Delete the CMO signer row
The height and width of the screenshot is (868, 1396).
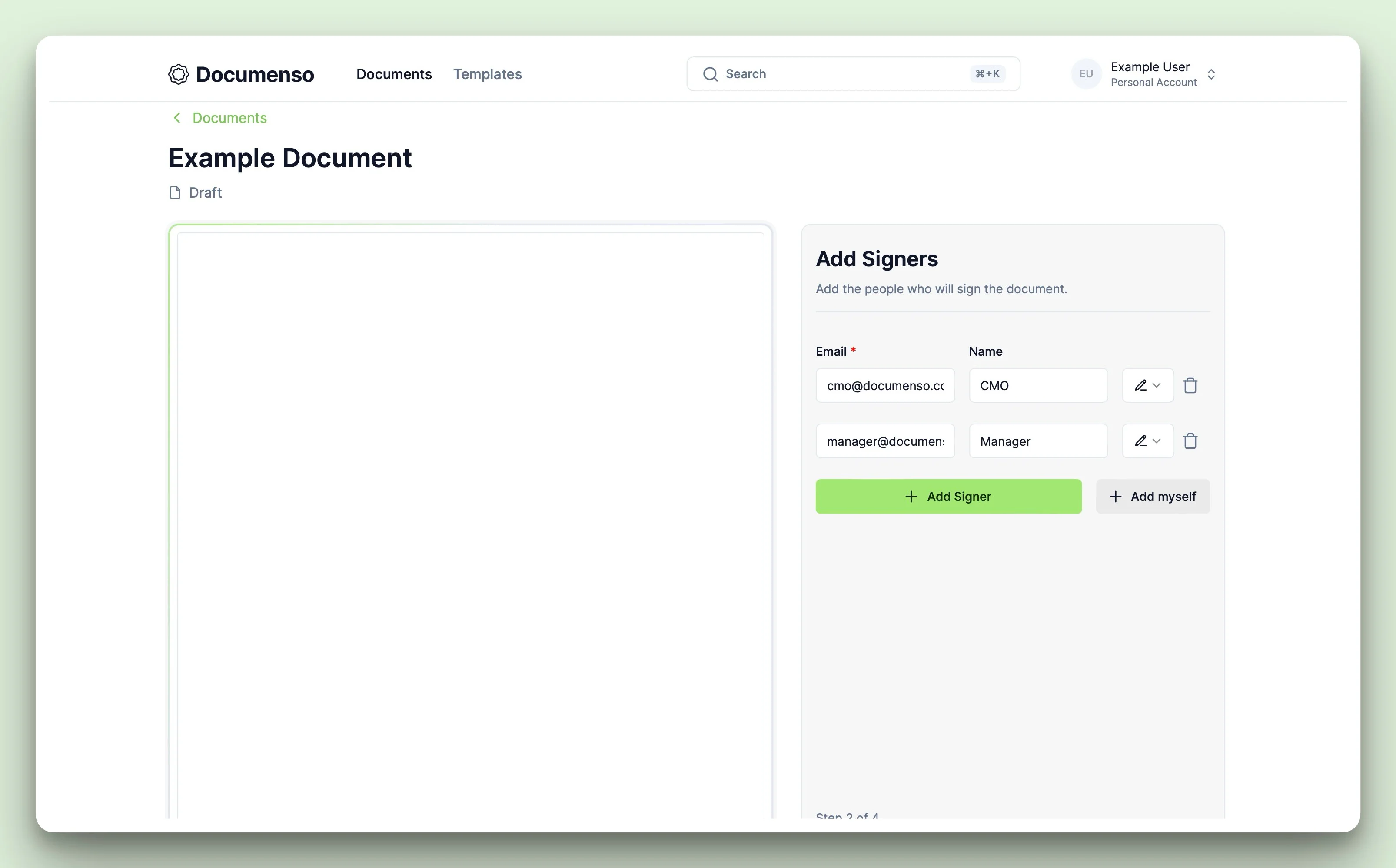(1190, 385)
